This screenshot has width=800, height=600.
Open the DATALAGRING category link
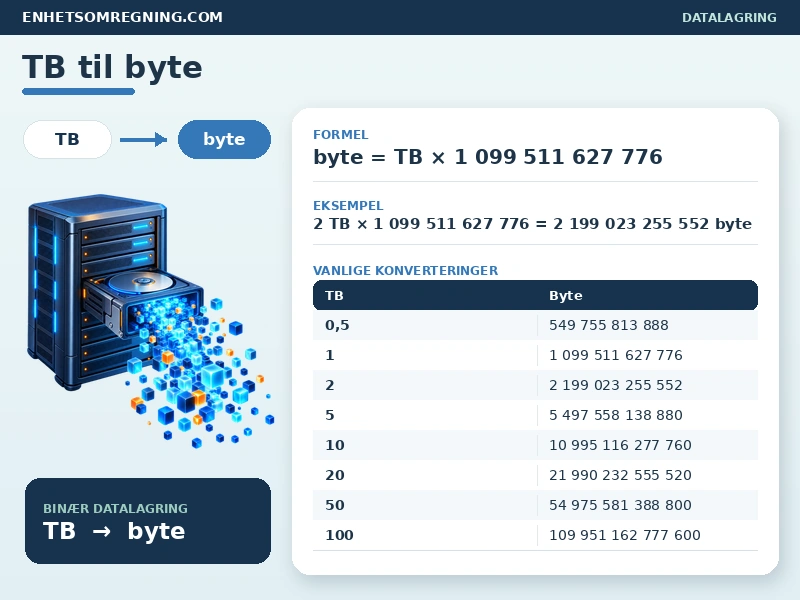(x=729, y=17)
